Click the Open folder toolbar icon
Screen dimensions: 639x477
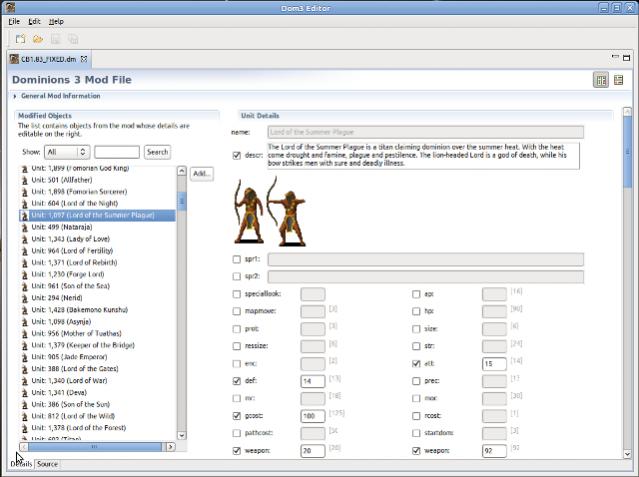tap(37, 39)
